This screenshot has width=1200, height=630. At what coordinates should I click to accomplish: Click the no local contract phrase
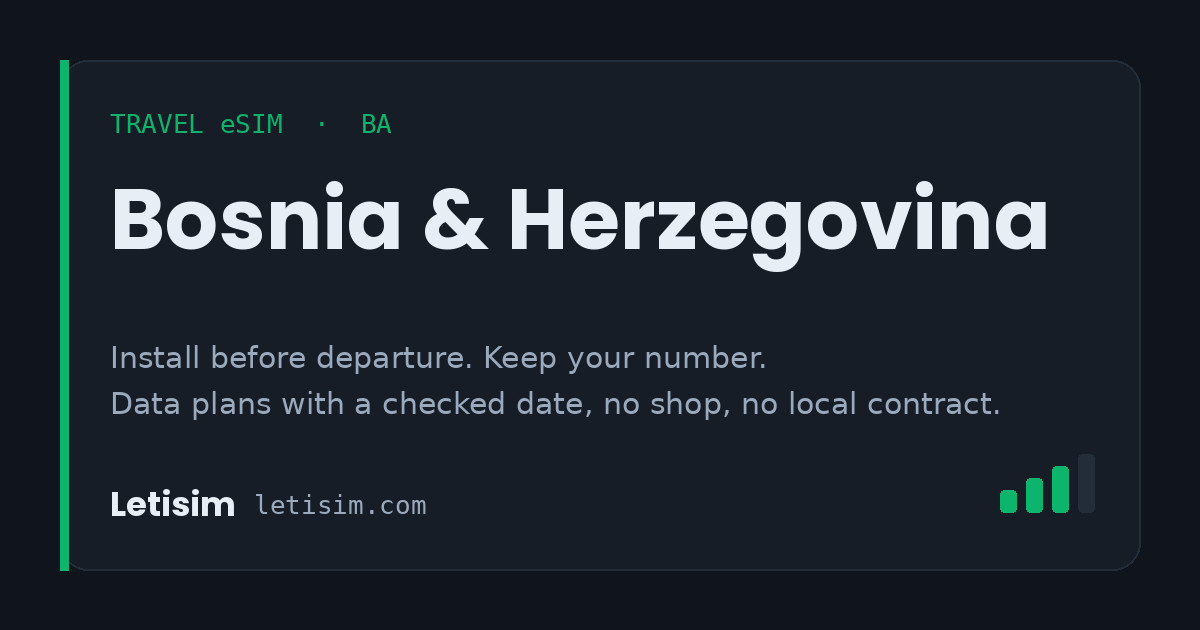(871, 405)
